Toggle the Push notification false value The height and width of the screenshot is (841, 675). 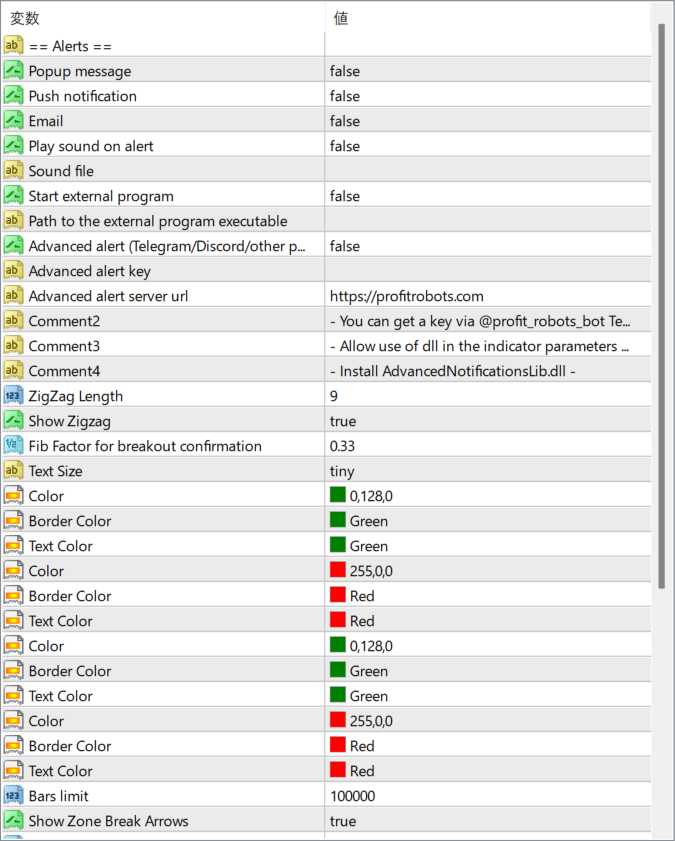pos(345,96)
